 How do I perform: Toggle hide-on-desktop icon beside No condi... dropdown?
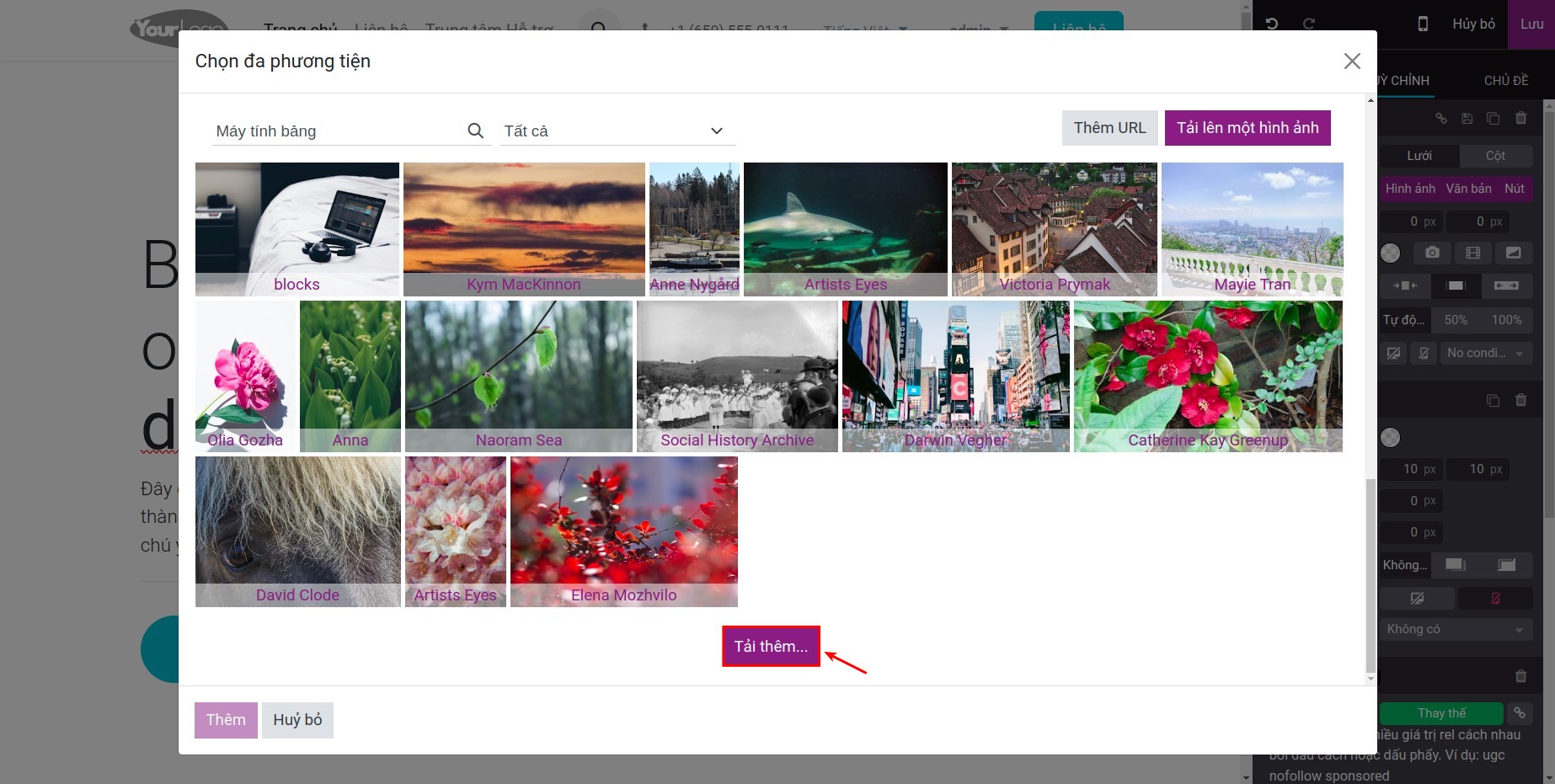coord(1394,353)
